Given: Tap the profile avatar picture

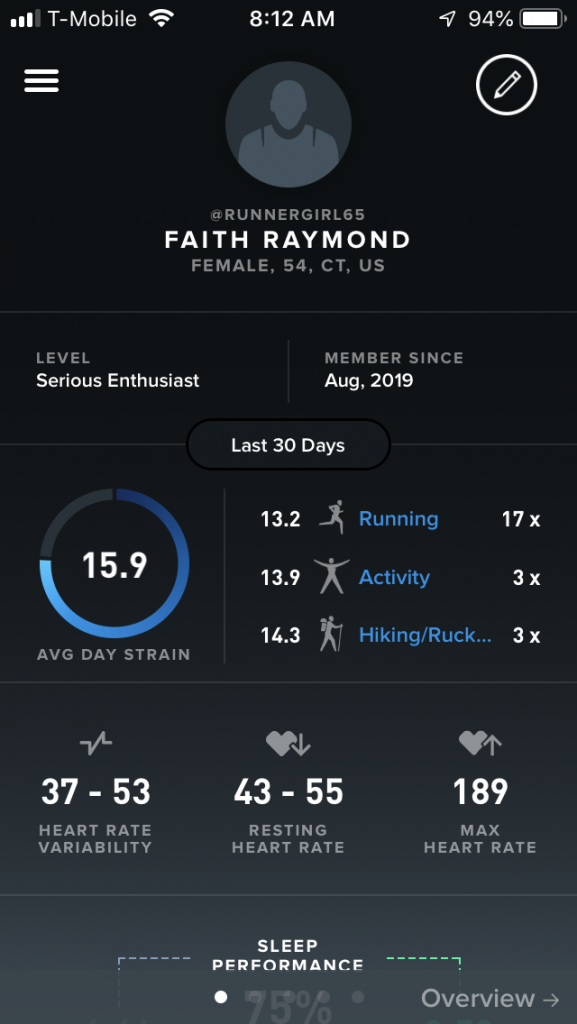Looking at the screenshot, I should (x=288, y=125).
